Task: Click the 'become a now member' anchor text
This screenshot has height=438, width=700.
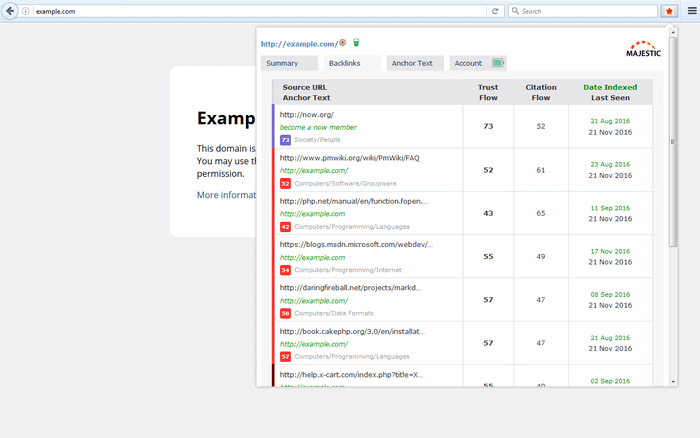Action: pos(318,127)
